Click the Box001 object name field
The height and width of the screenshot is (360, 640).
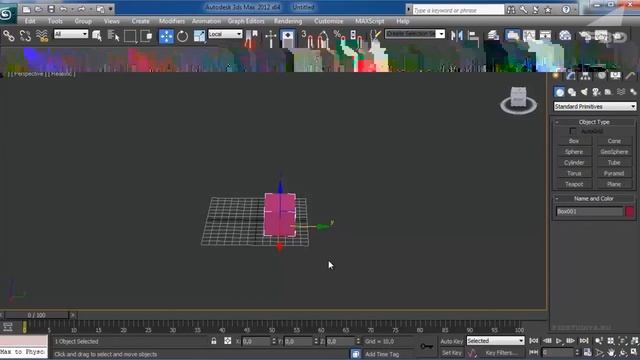point(589,211)
